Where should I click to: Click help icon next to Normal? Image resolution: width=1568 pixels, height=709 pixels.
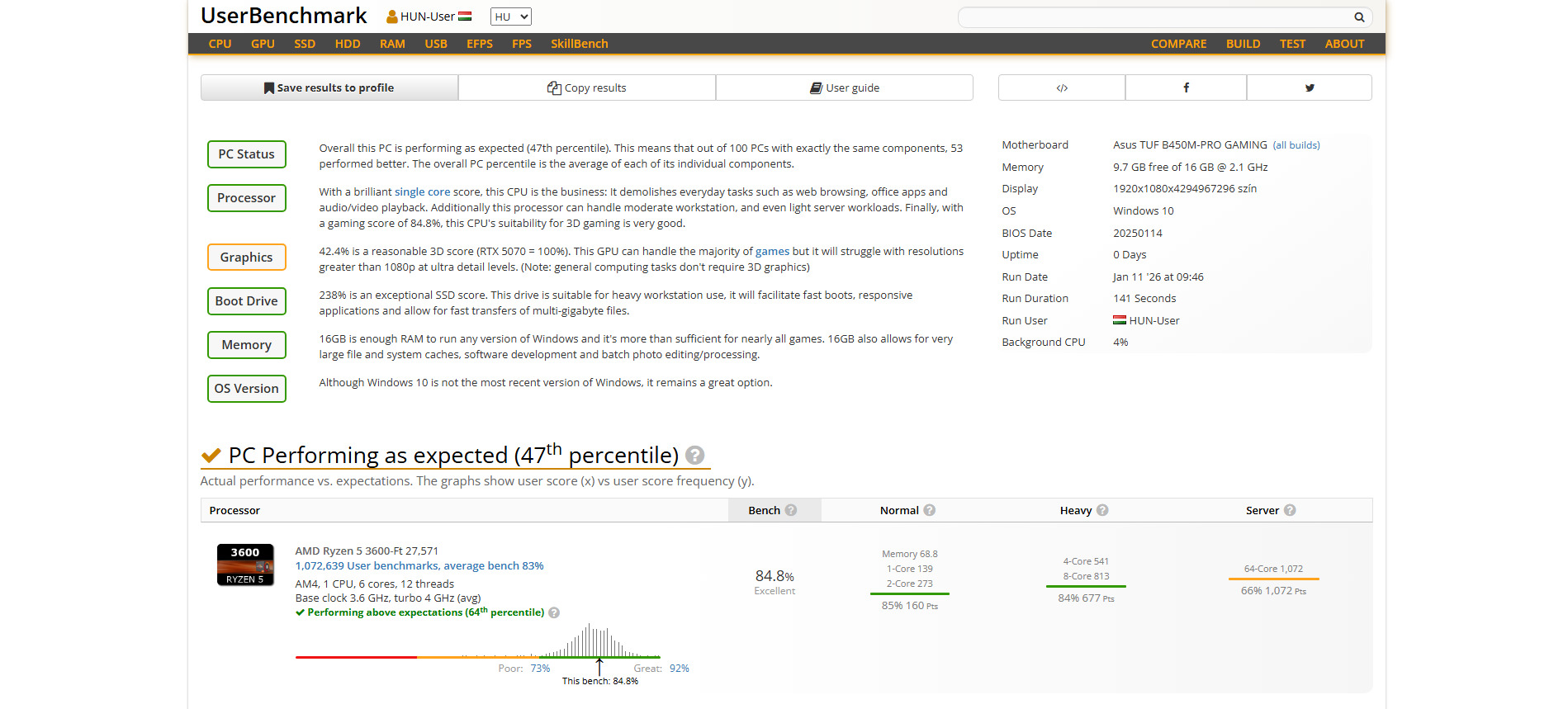[x=930, y=510]
